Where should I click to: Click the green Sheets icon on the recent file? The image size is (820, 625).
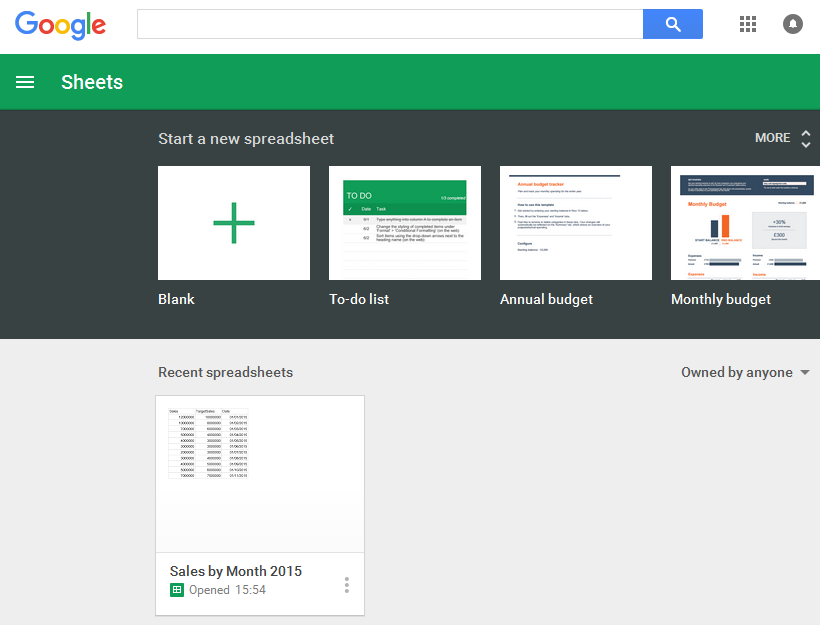(x=177, y=590)
